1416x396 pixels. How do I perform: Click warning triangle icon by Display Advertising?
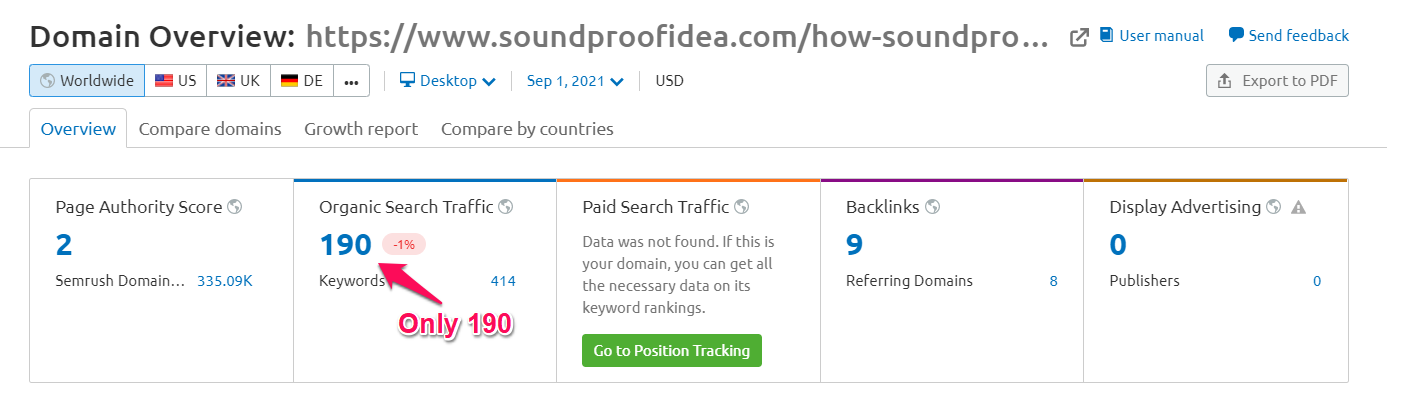(1299, 208)
